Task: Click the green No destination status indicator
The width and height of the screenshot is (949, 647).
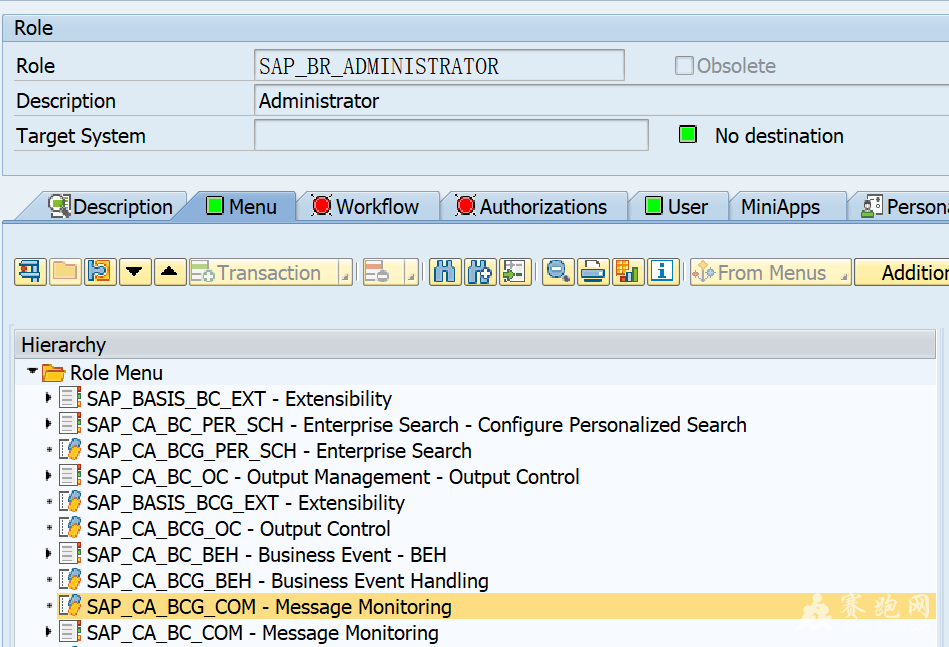Action: [x=688, y=134]
